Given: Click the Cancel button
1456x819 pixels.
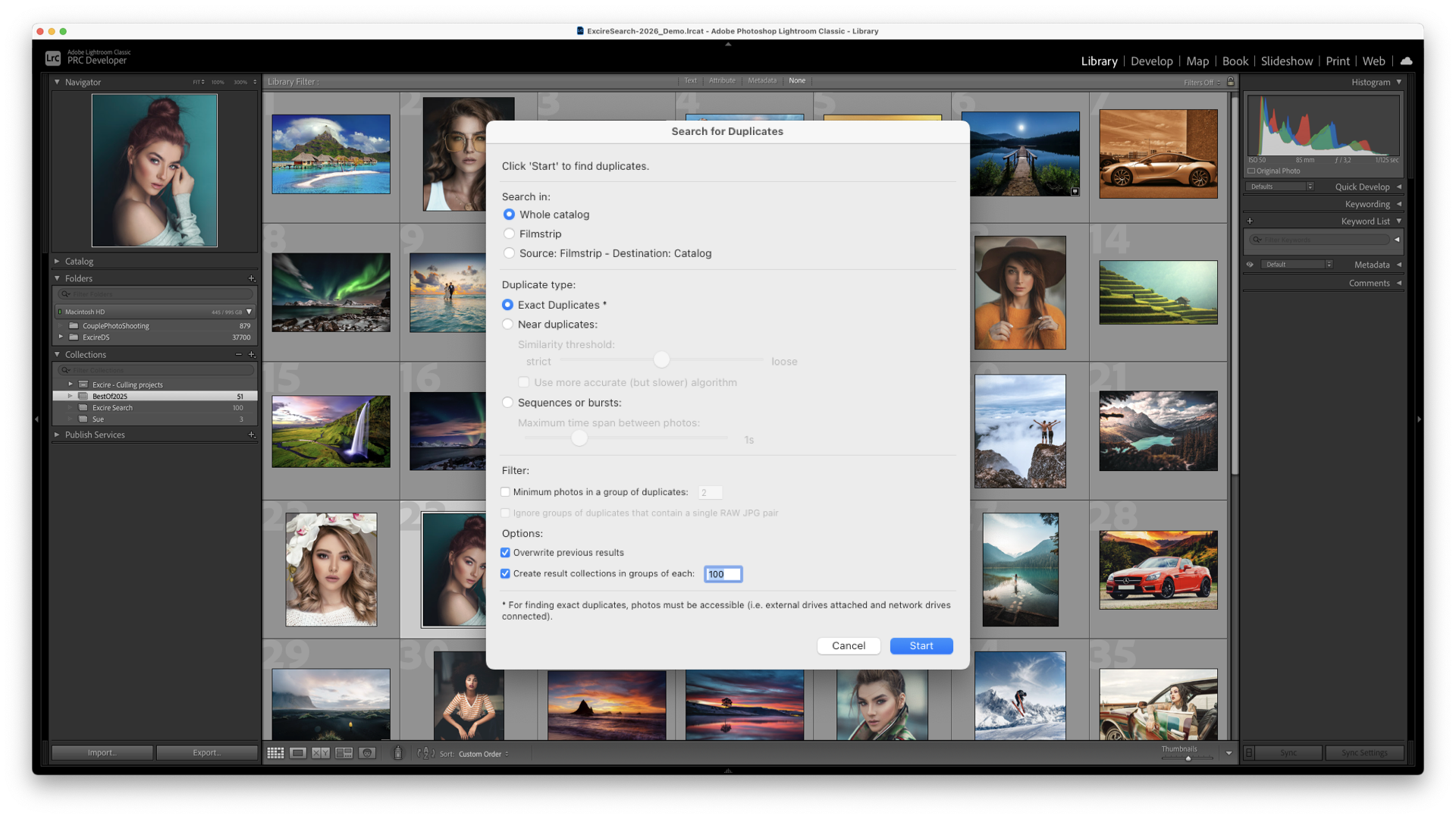Looking at the screenshot, I should tap(848, 645).
